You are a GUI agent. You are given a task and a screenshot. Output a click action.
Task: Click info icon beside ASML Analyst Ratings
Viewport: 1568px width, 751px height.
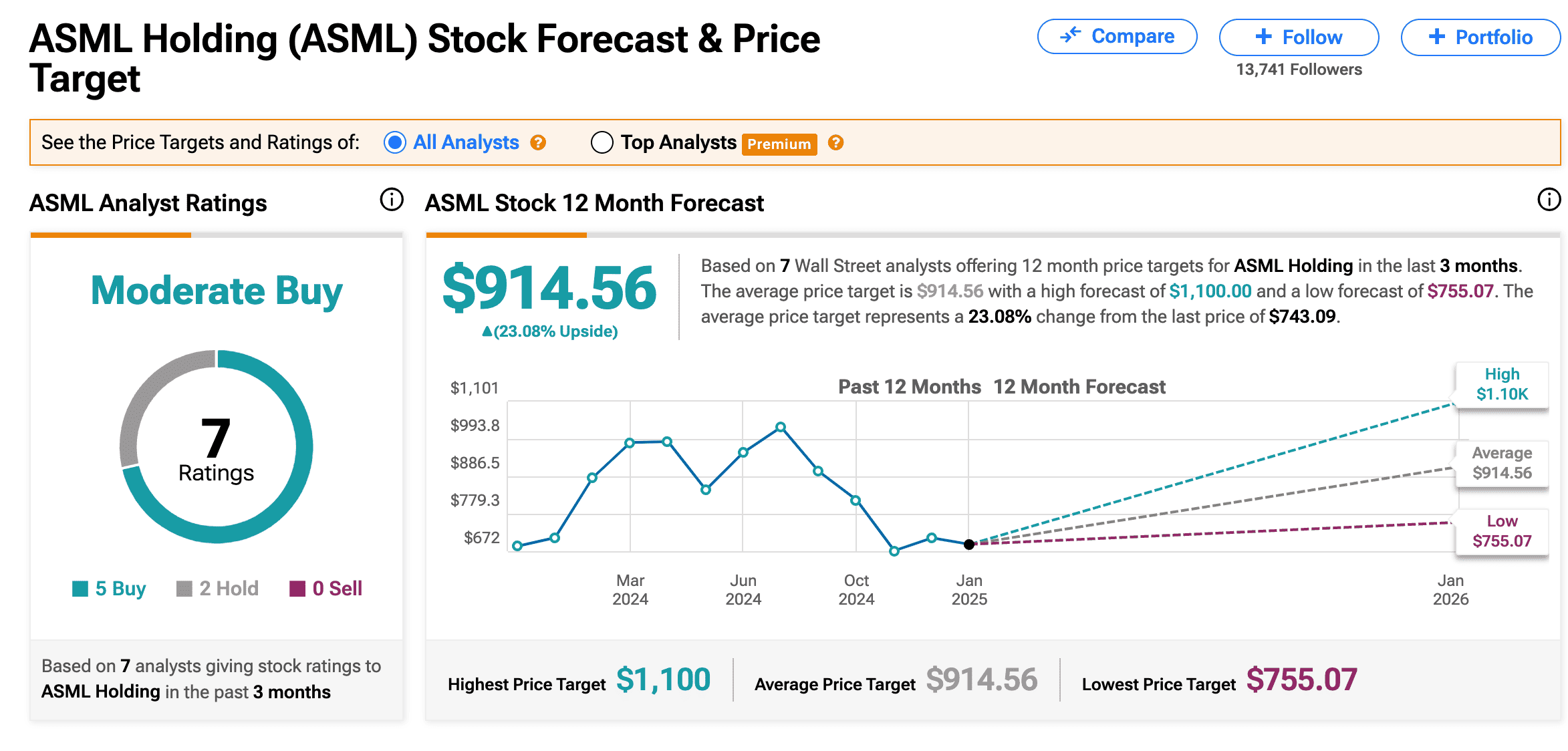click(x=392, y=199)
